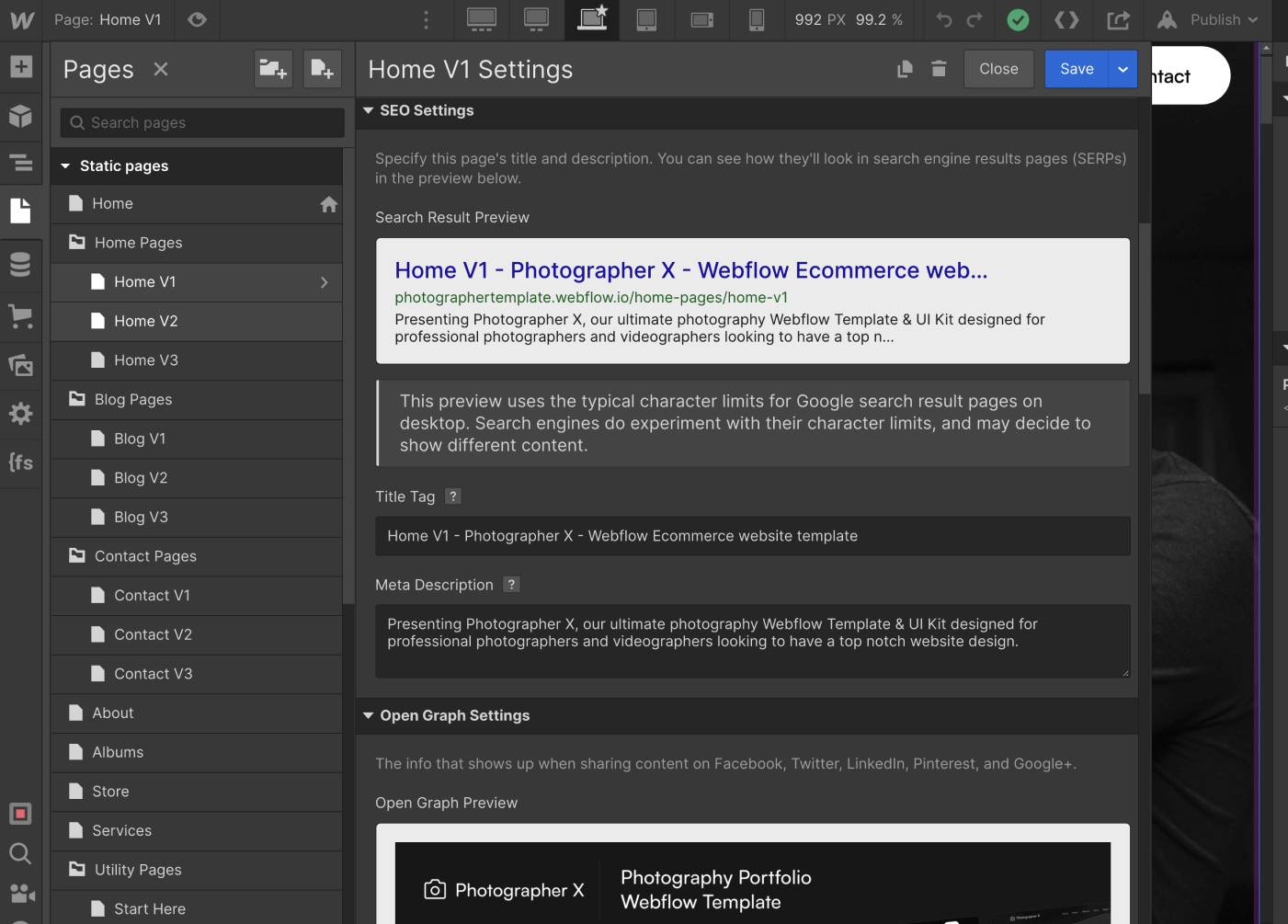Open the site Settings gear
The image size is (1288, 924).
(20, 414)
